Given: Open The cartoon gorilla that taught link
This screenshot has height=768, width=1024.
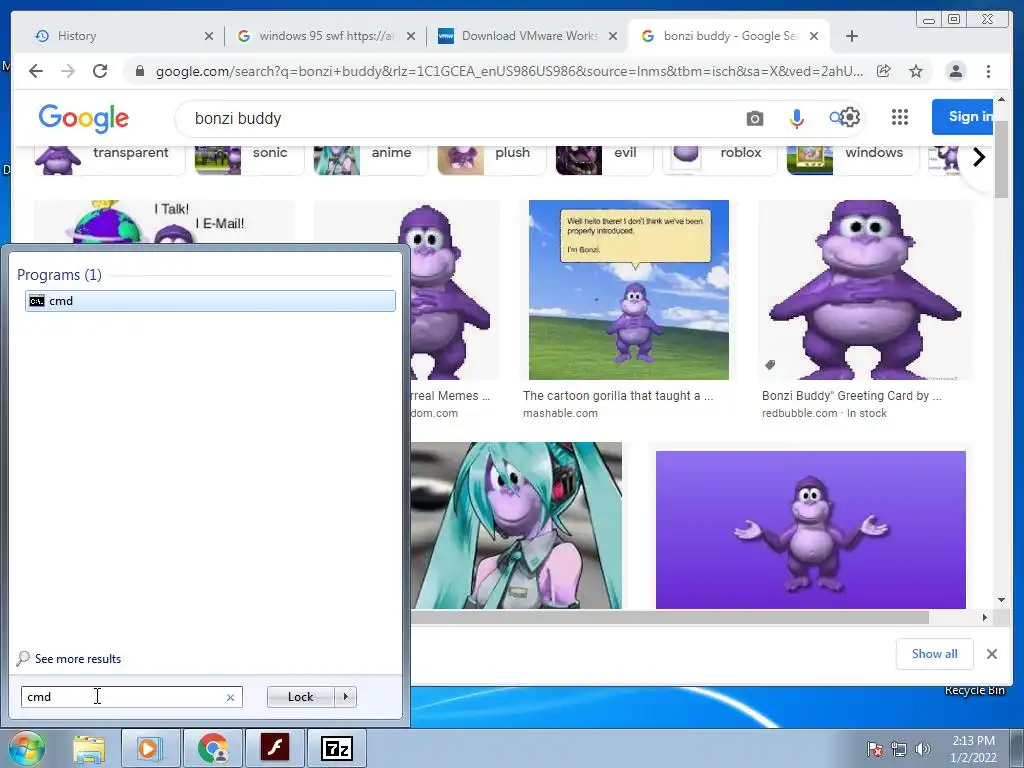Looking at the screenshot, I should tap(618, 396).
